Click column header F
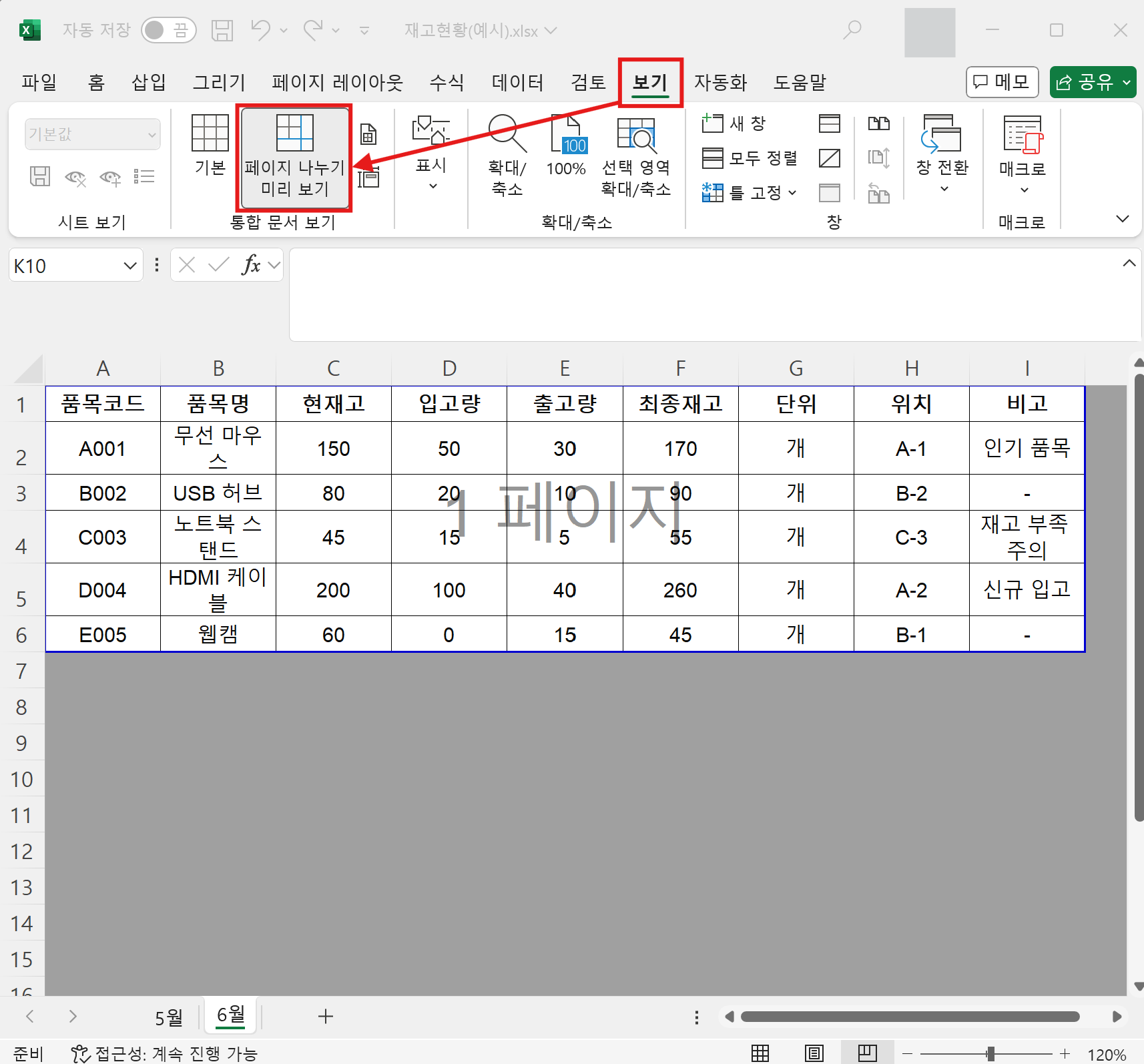Image resolution: width=1144 pixels, height=1064 pixels. 680,368
